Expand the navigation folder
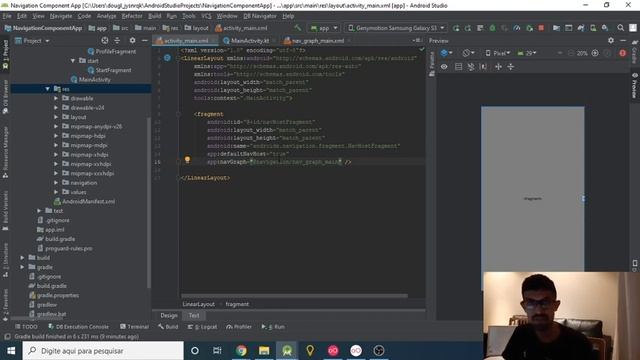The width and height of the screenshot is (640, 360). (x=56, y=182)
